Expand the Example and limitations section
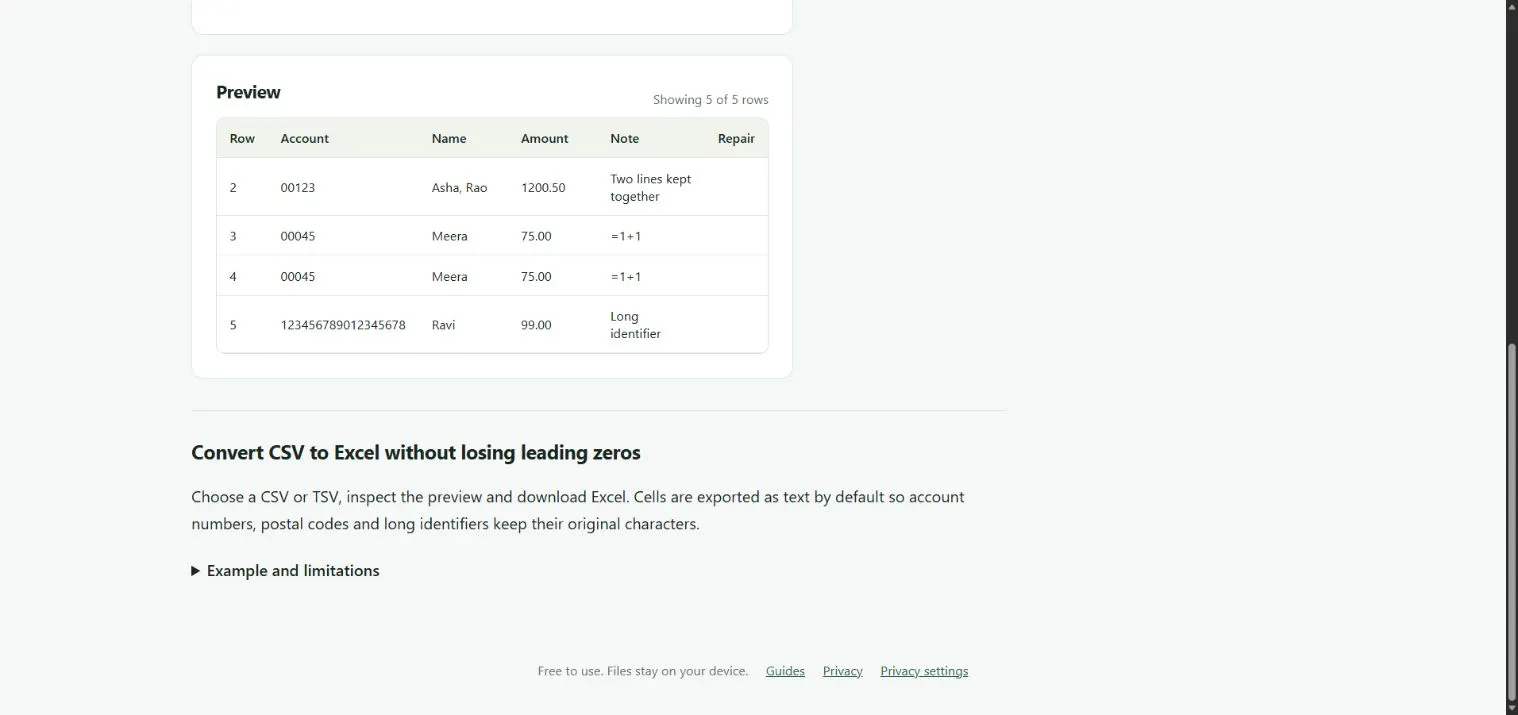This screenshot has width=1518, height=715. coord(285,571)
